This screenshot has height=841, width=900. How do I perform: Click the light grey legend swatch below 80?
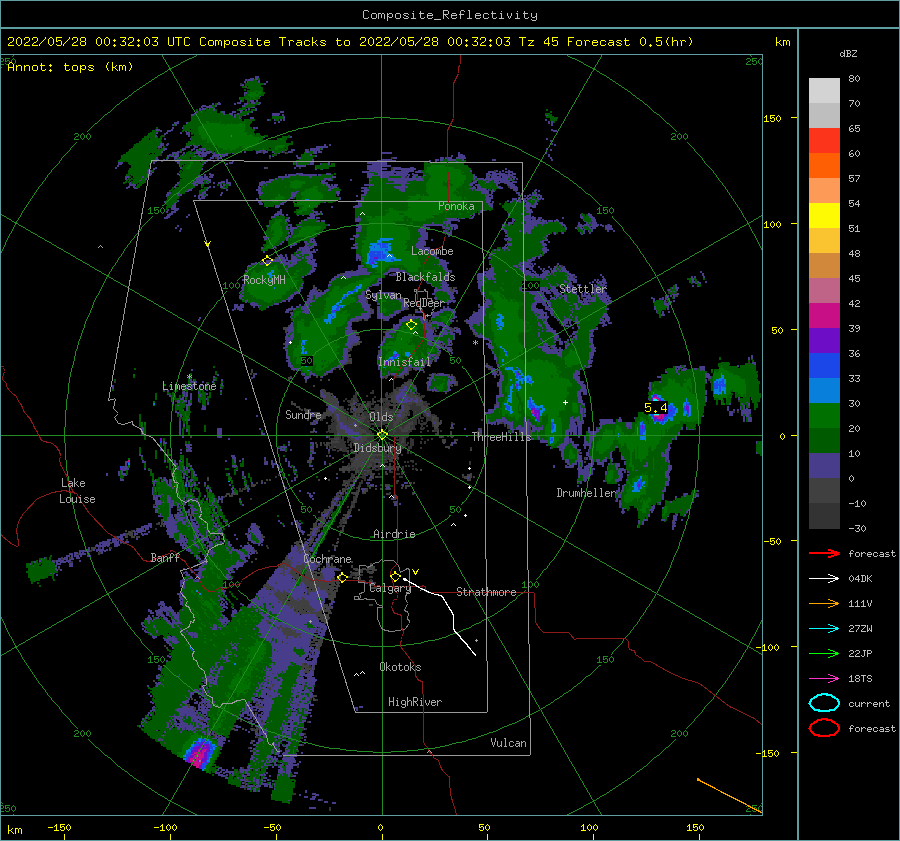(824, 91)
